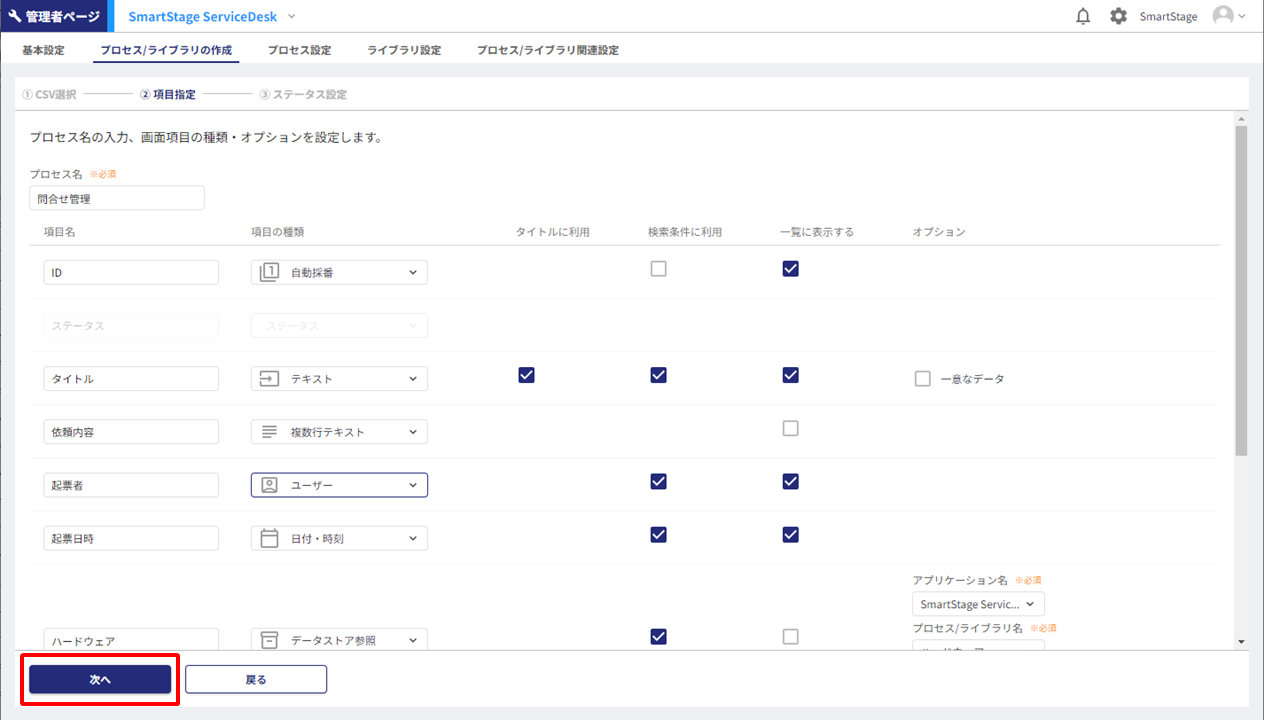Open the 起票日時 日付・時刻 type dropdown

pyautogui.click(x=339, y=538)
